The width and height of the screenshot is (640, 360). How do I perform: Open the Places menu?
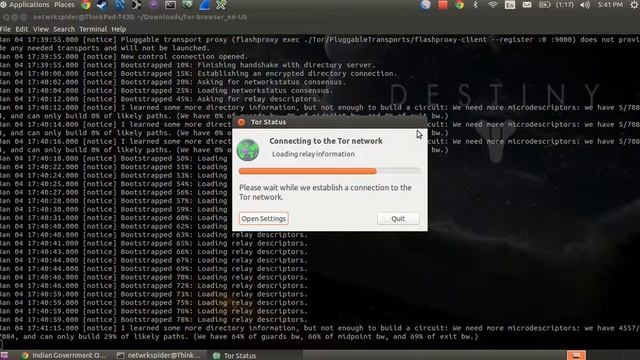[x=64, y=4]
